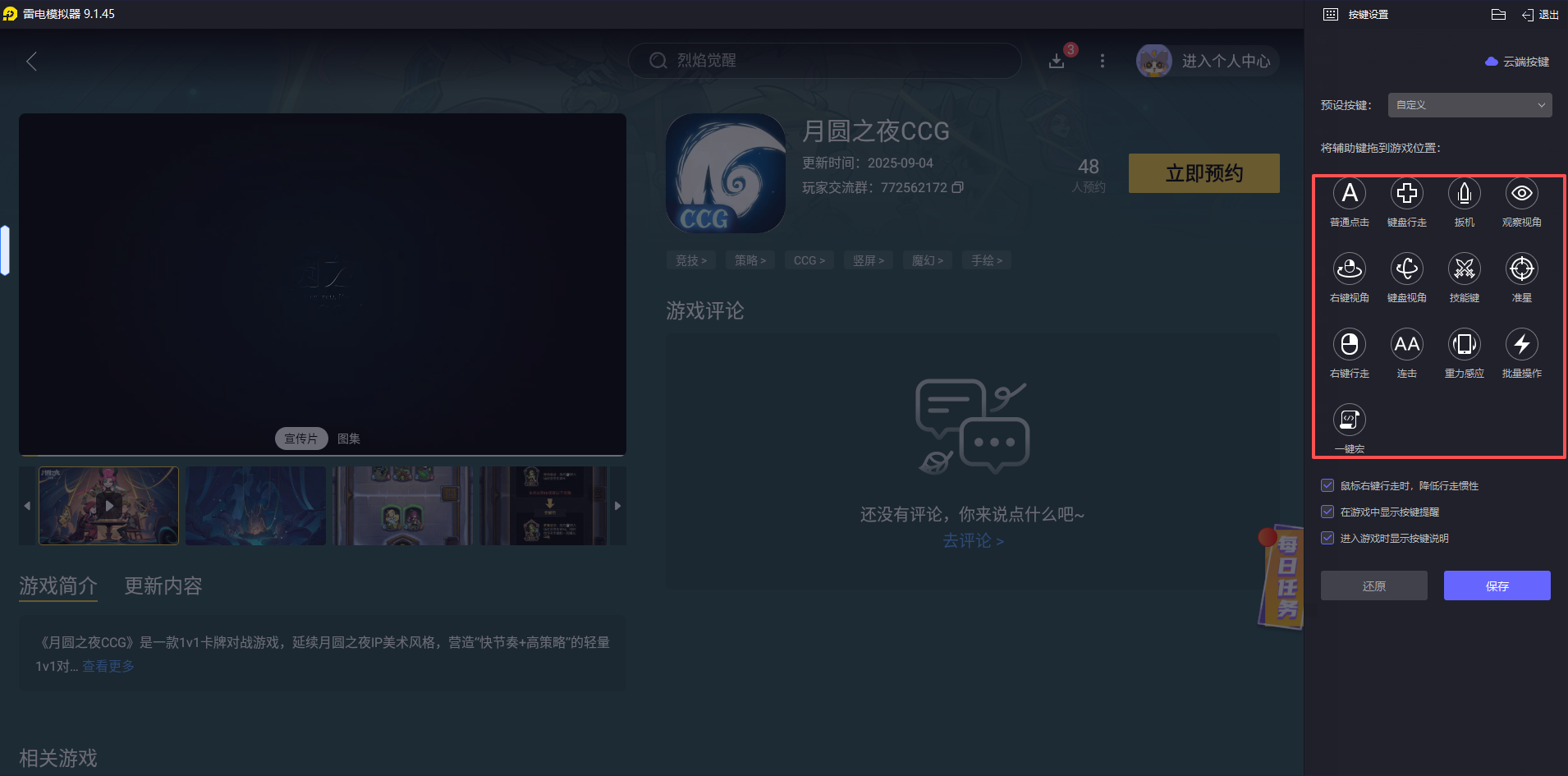Open the cloud keys 云端按键 option
The height and width of the screenshot is (776, 1568).
click(x=1517, y=62)
